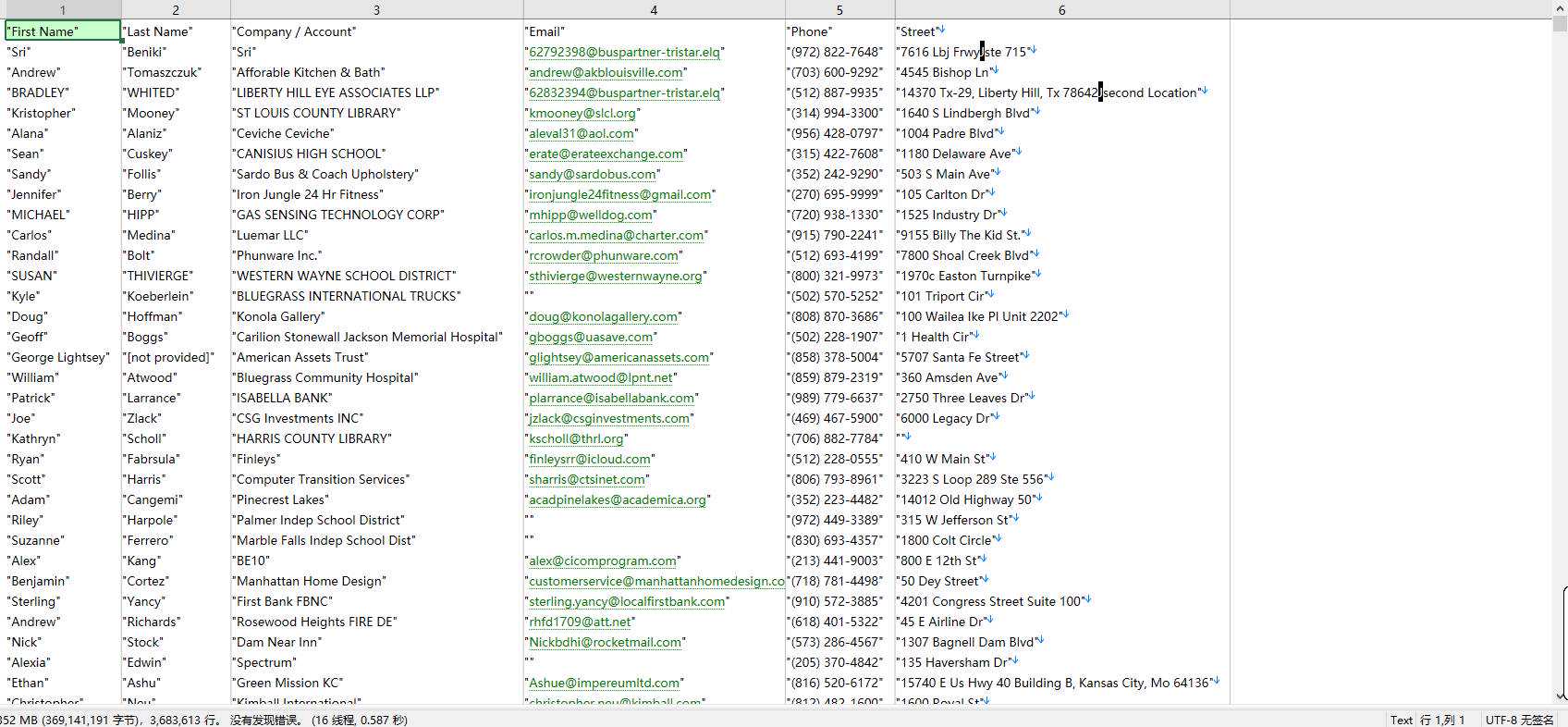The image size is (1568, 727).
Task: Click the vertical scrollbar down arrow
Action: pos(1561,696)
